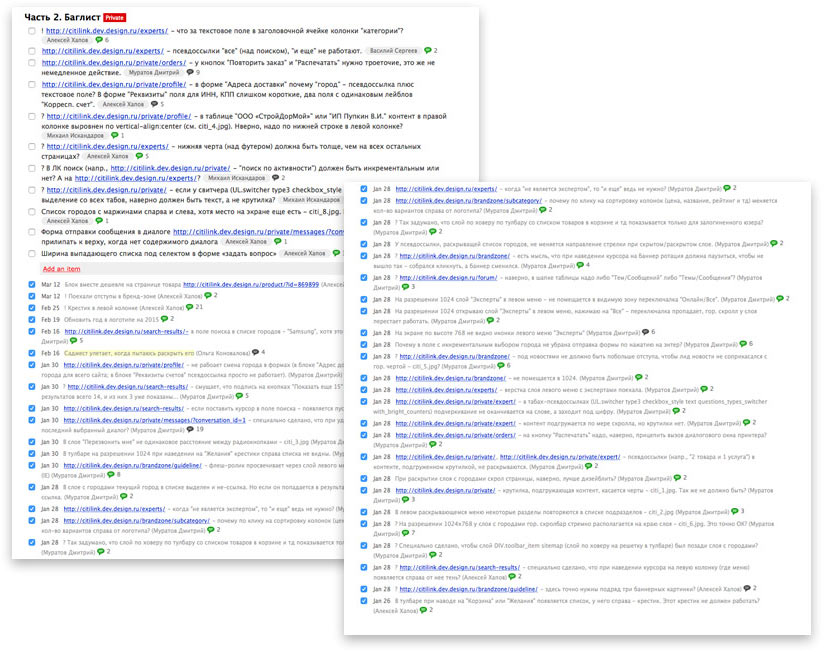Open the 19-comment bubble on the Jan 30 item
Screen dimensions: 826x652
(192, 429)
